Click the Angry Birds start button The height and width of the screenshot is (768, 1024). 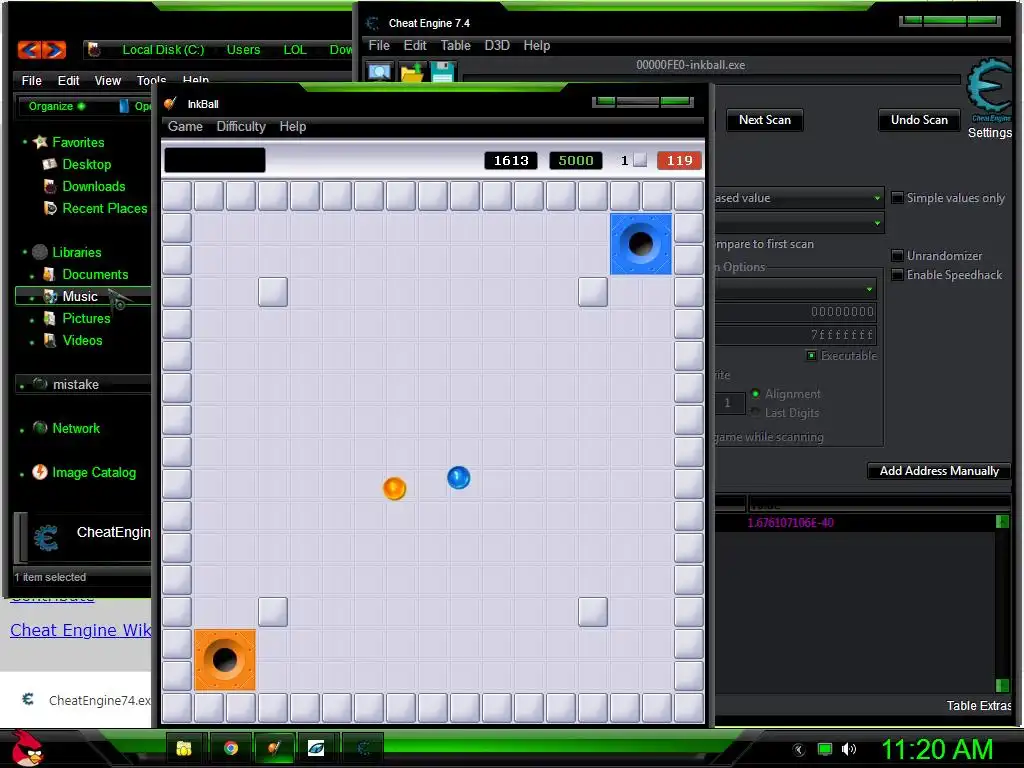pos(28,748)
